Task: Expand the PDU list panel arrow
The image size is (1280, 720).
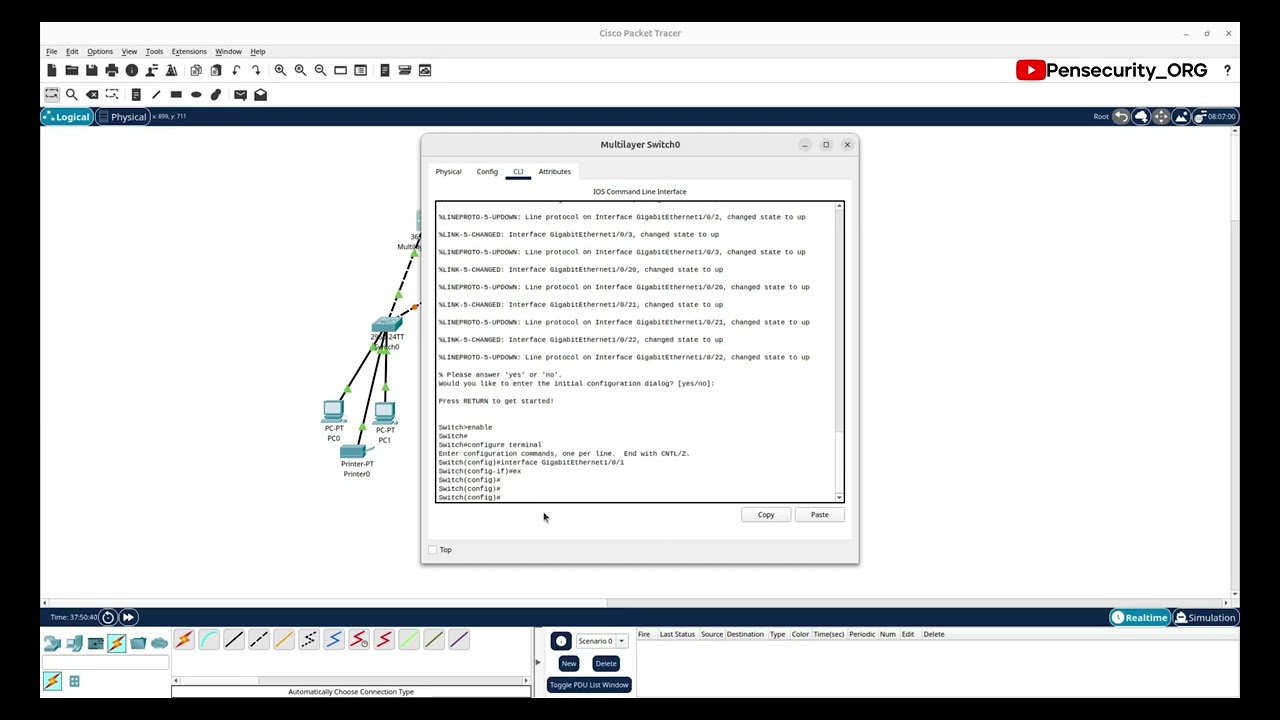Action: (x=537, y=662)
